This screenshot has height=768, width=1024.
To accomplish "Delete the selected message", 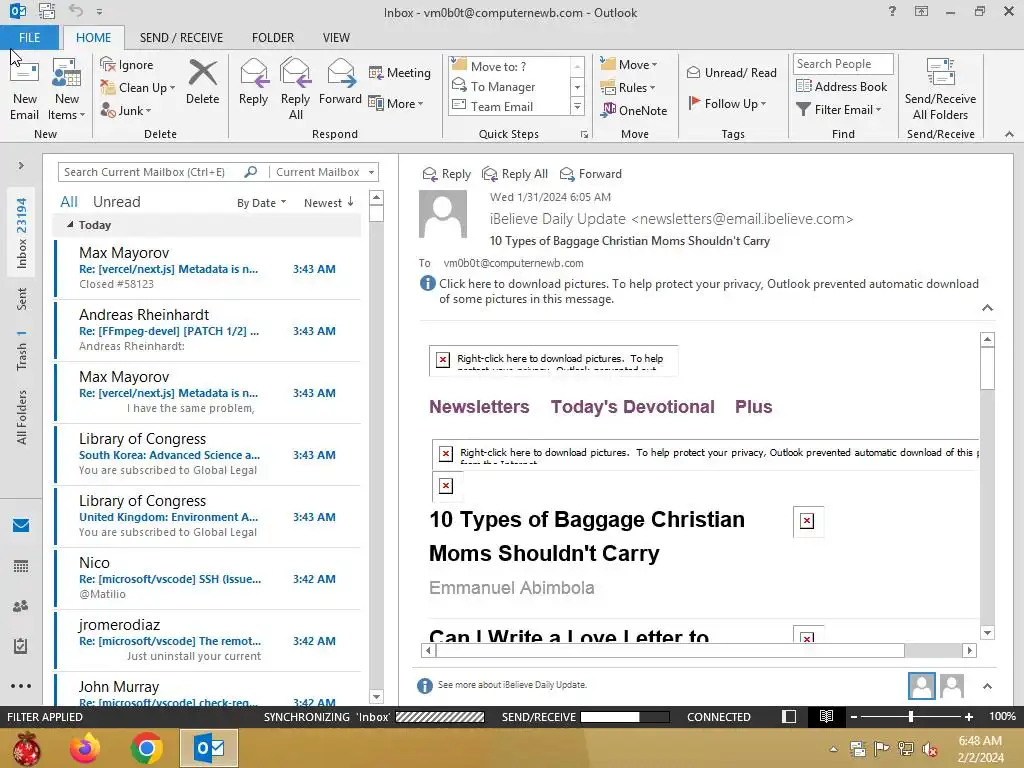I will coord(202,82).
